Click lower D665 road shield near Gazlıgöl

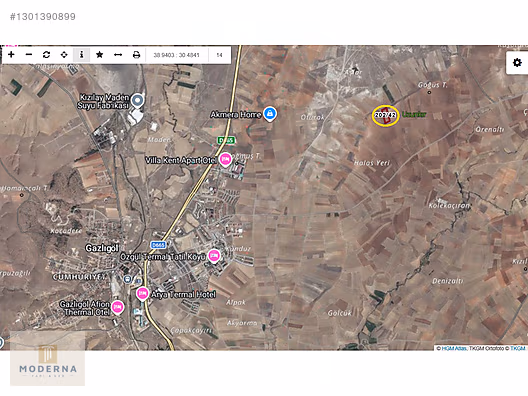tap(158, 245)
